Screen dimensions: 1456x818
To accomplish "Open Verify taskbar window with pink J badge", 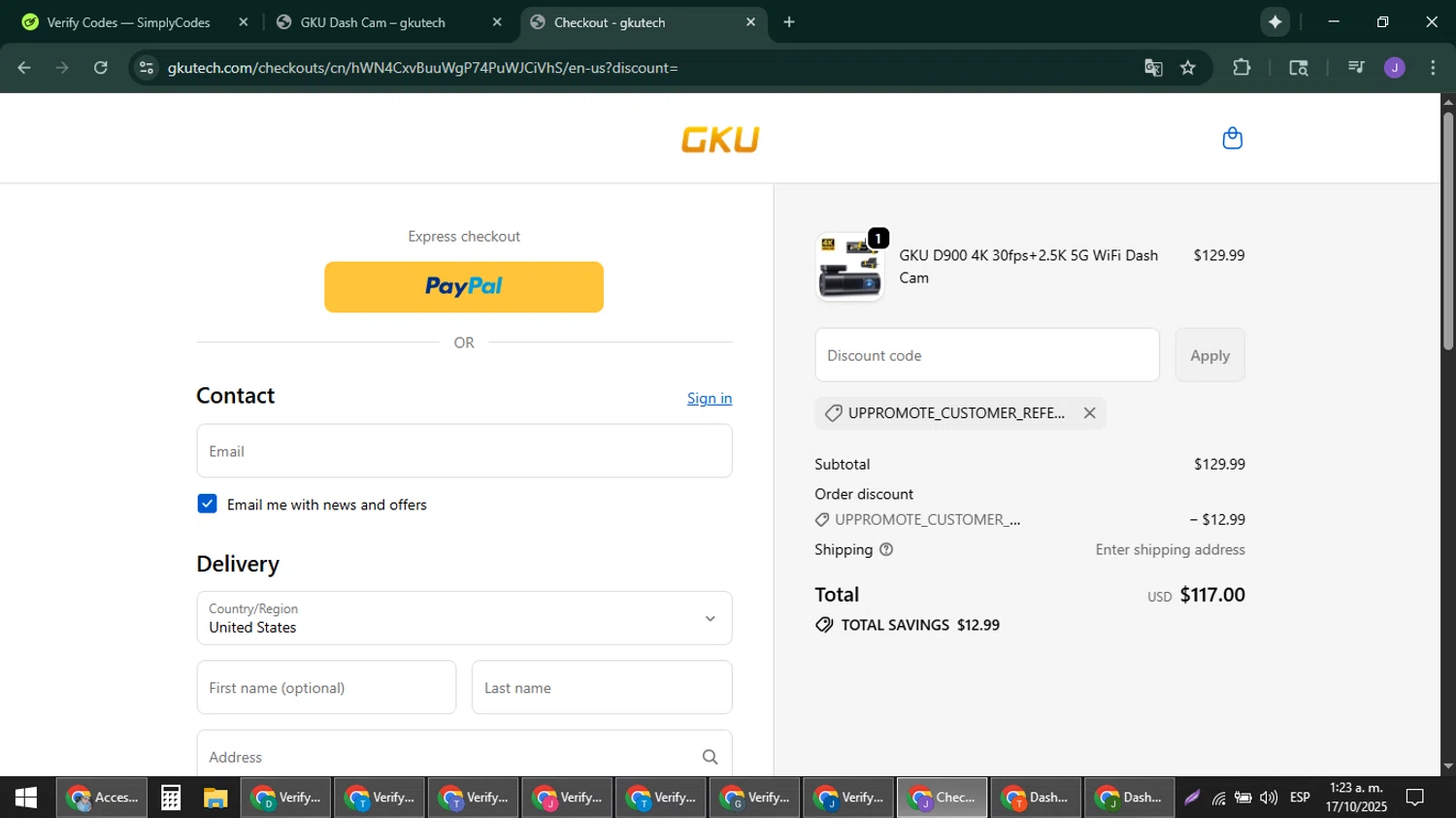I will (x=568, y=798).
